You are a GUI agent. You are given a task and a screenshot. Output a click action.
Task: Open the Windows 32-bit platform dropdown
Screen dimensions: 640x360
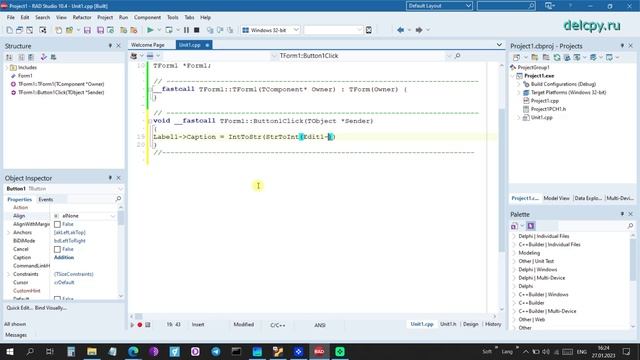pyautogui.click(x=296, y=30)
